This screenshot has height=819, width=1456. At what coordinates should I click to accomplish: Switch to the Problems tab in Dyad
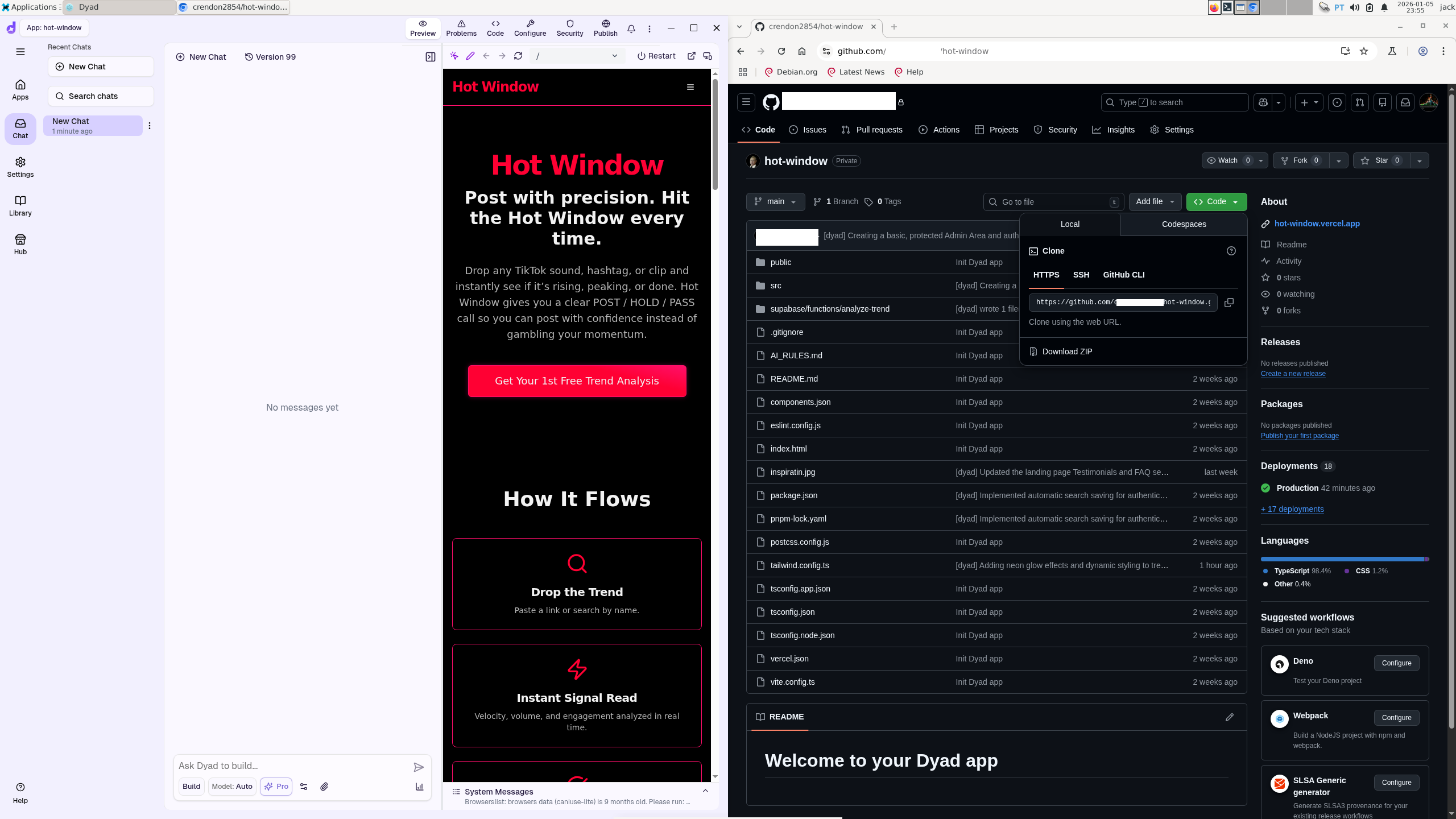(x=461, y=28)
